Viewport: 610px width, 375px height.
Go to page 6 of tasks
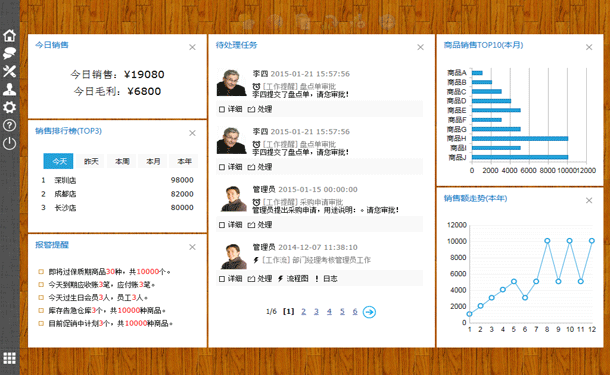click(355, 312)
